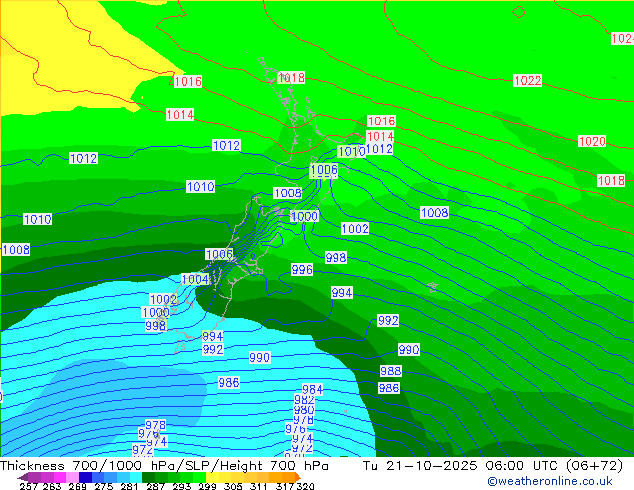Click the 996 contour label

pyautogui.click(x=302, y=270)
